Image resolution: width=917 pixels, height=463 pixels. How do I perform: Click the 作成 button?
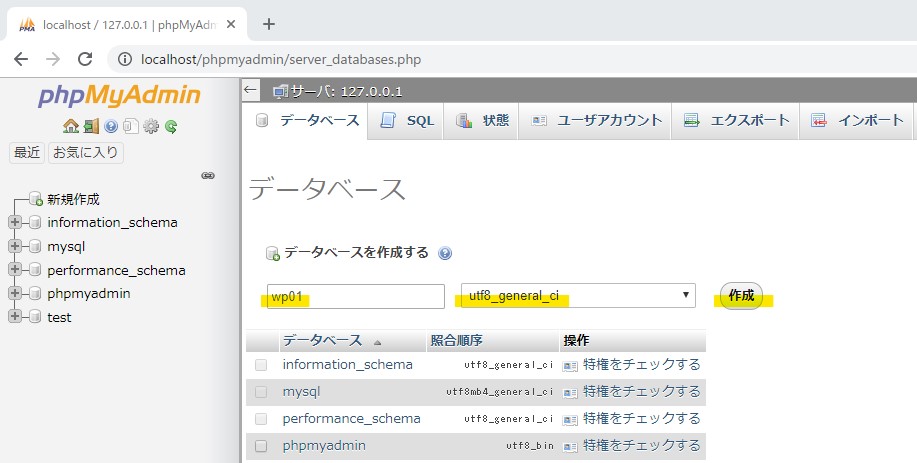click(741, 295)
